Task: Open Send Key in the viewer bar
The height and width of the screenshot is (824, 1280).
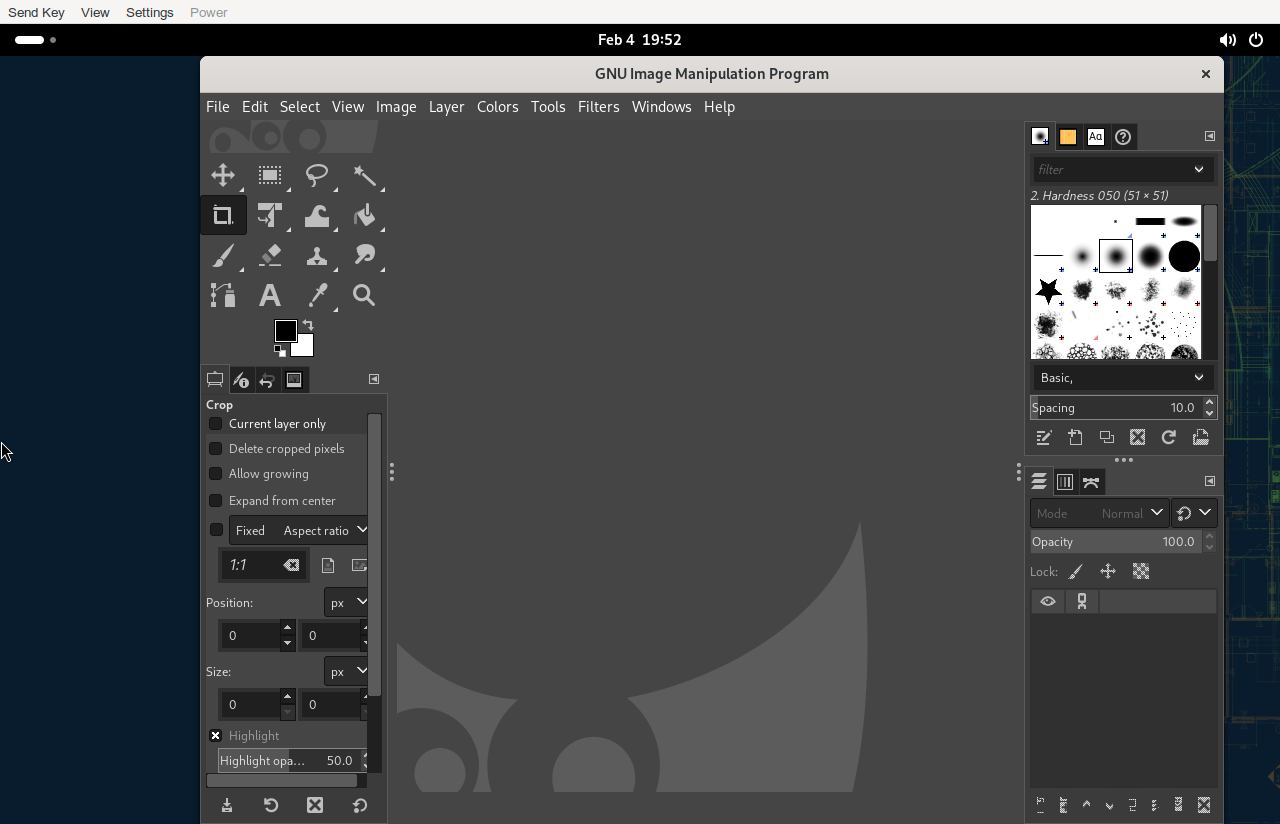Action: (x=36, y=12)
